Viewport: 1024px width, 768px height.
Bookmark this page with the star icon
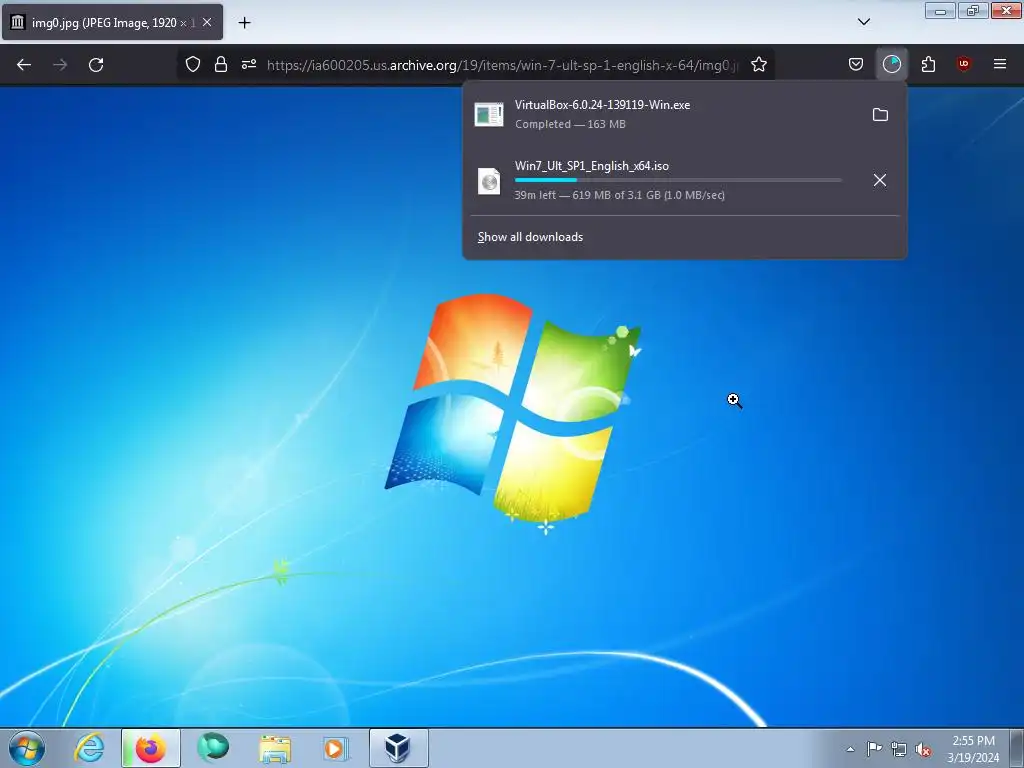(x=758, y=64)
